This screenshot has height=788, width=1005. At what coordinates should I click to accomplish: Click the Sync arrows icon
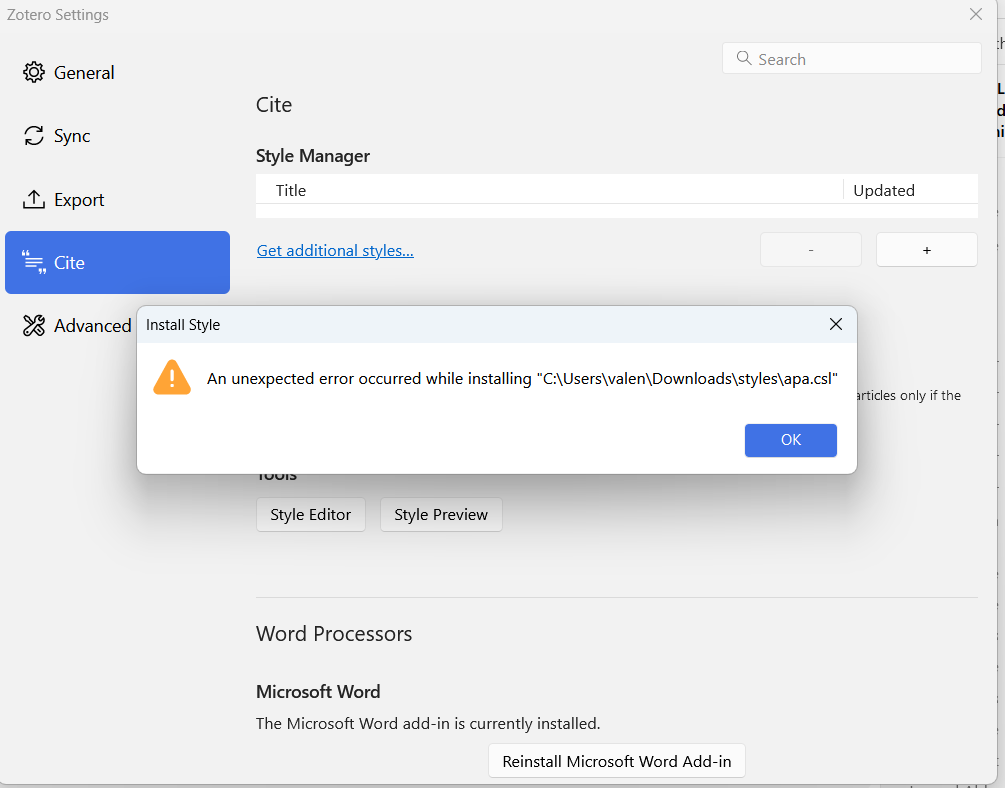(34, 136)
